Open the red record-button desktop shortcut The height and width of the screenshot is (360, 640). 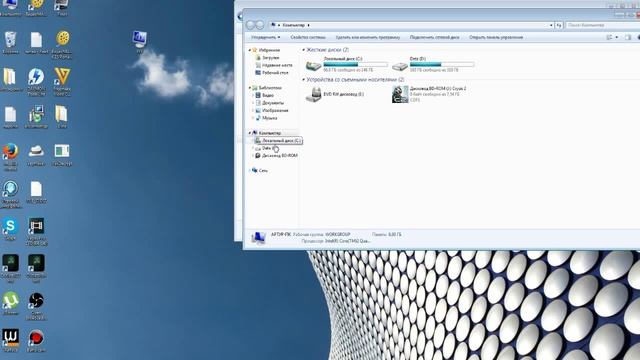point(36,341)
